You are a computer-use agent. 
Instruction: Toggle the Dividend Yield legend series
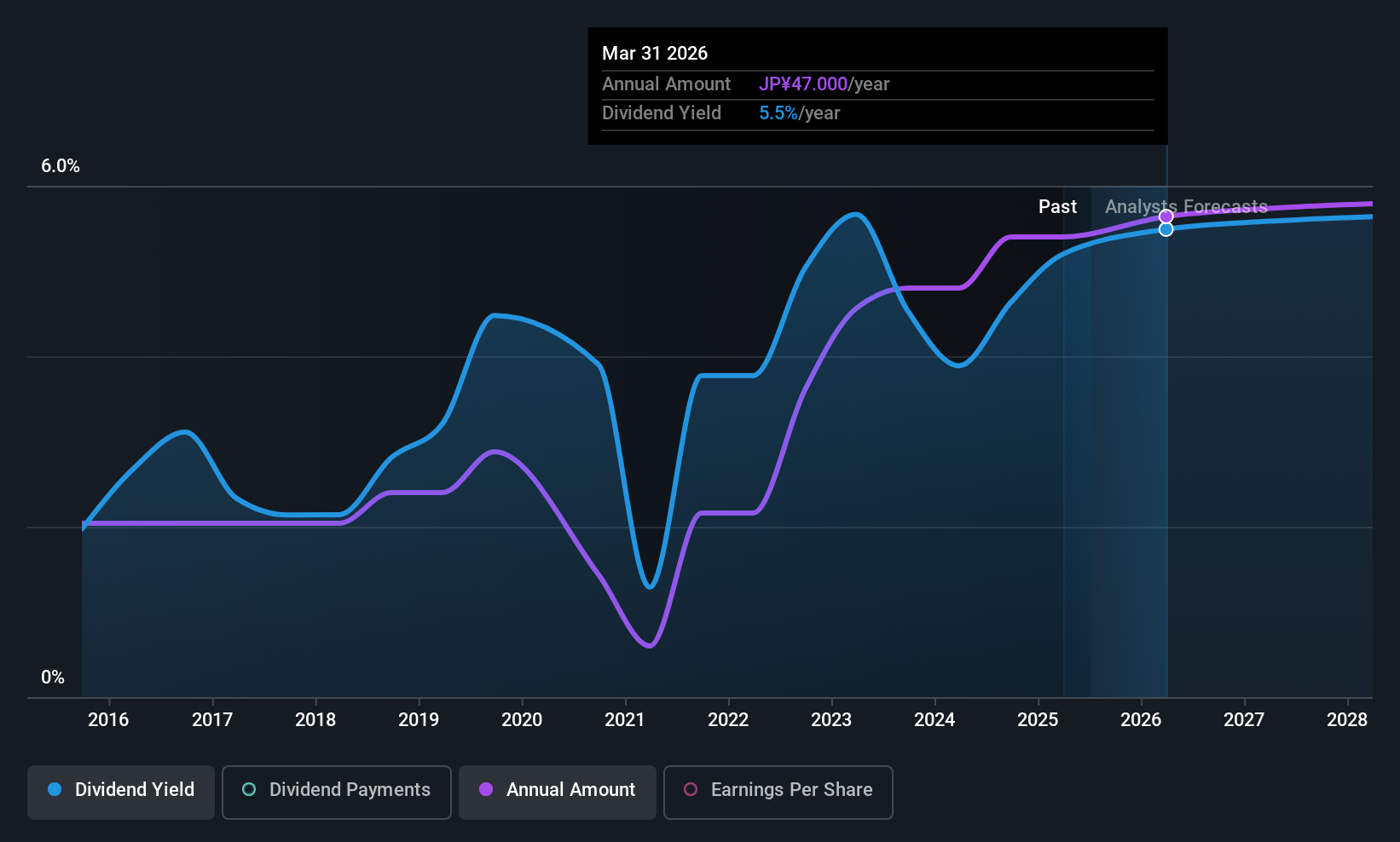[120, 792]
